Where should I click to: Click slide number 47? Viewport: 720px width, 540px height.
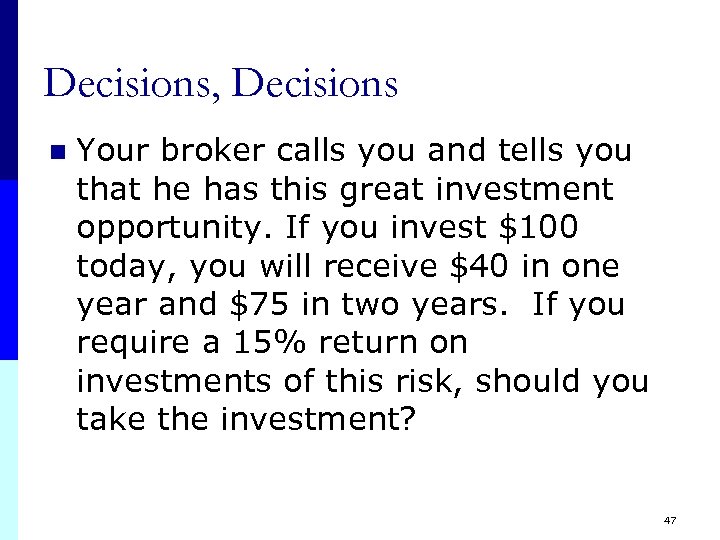point(669,521)
